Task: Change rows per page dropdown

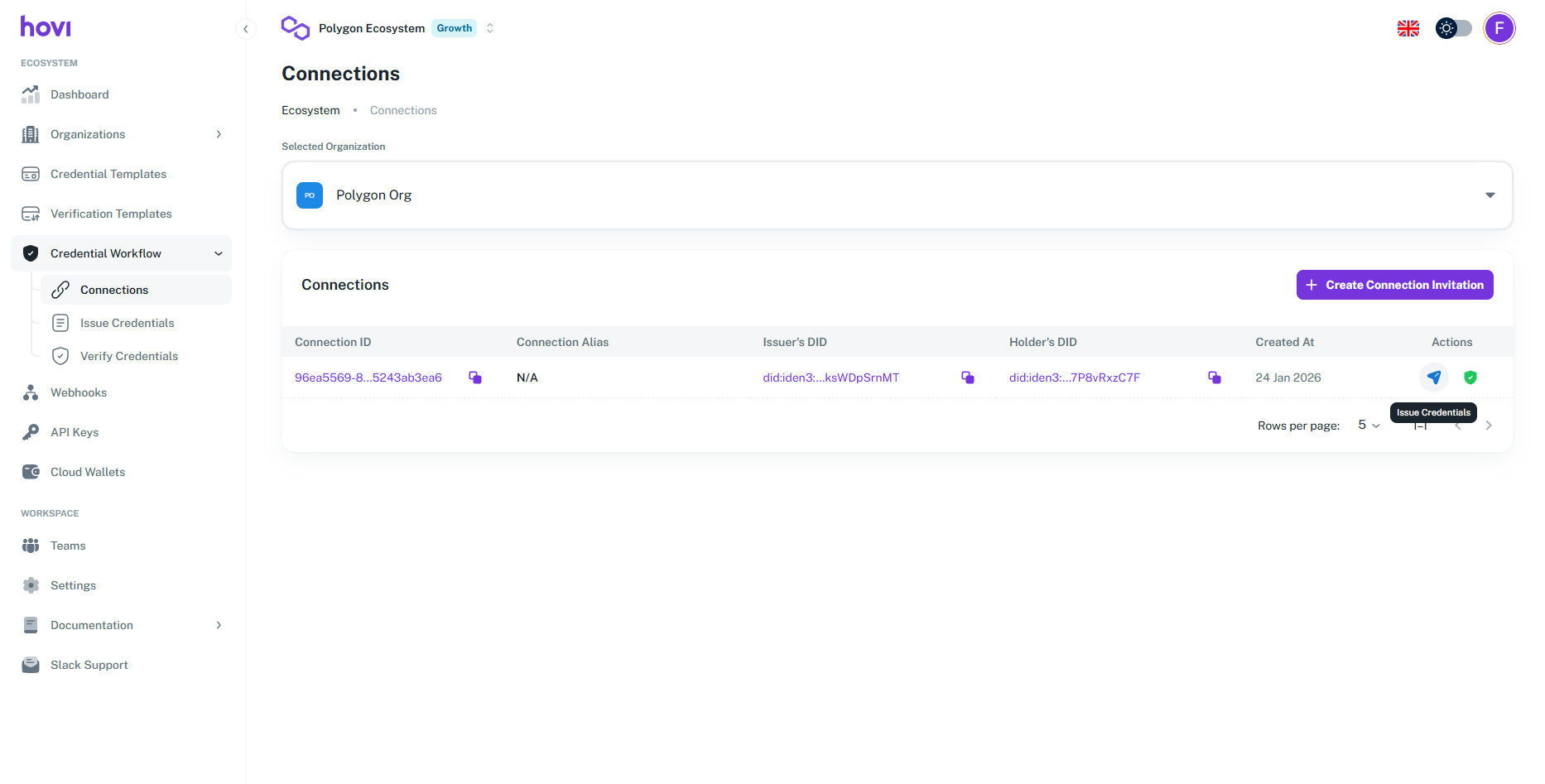Action: [x=1369, y=426]
